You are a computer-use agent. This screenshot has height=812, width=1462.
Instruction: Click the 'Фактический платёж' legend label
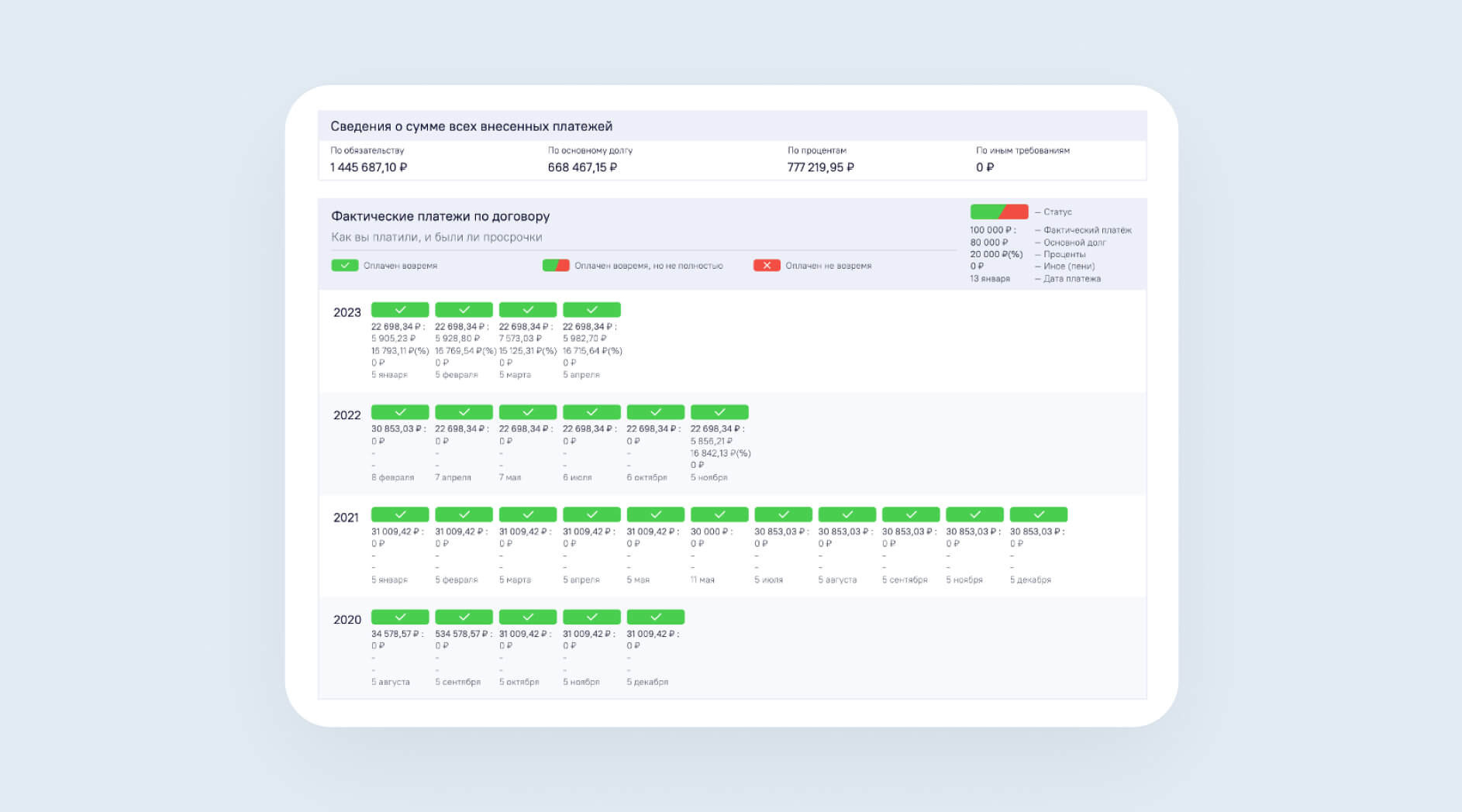click(1088, 230)
